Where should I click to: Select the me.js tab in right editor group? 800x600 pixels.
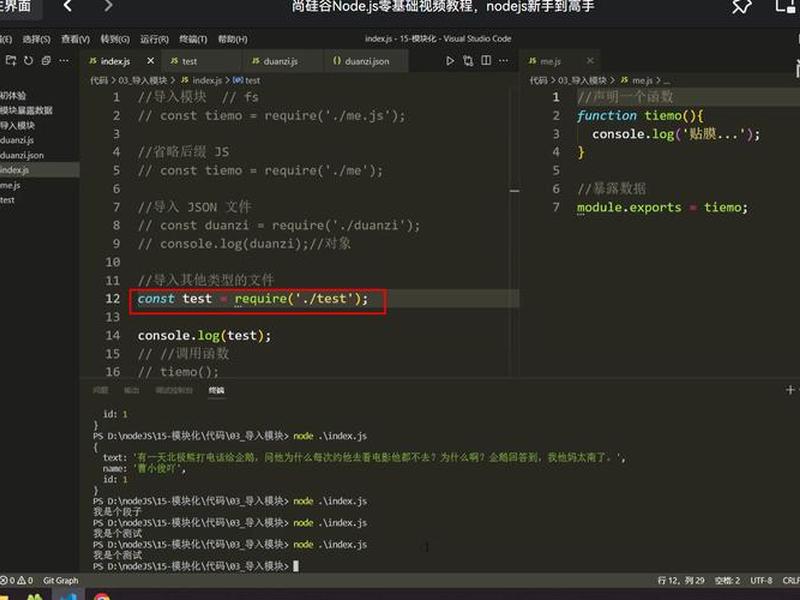click(560, 61)
